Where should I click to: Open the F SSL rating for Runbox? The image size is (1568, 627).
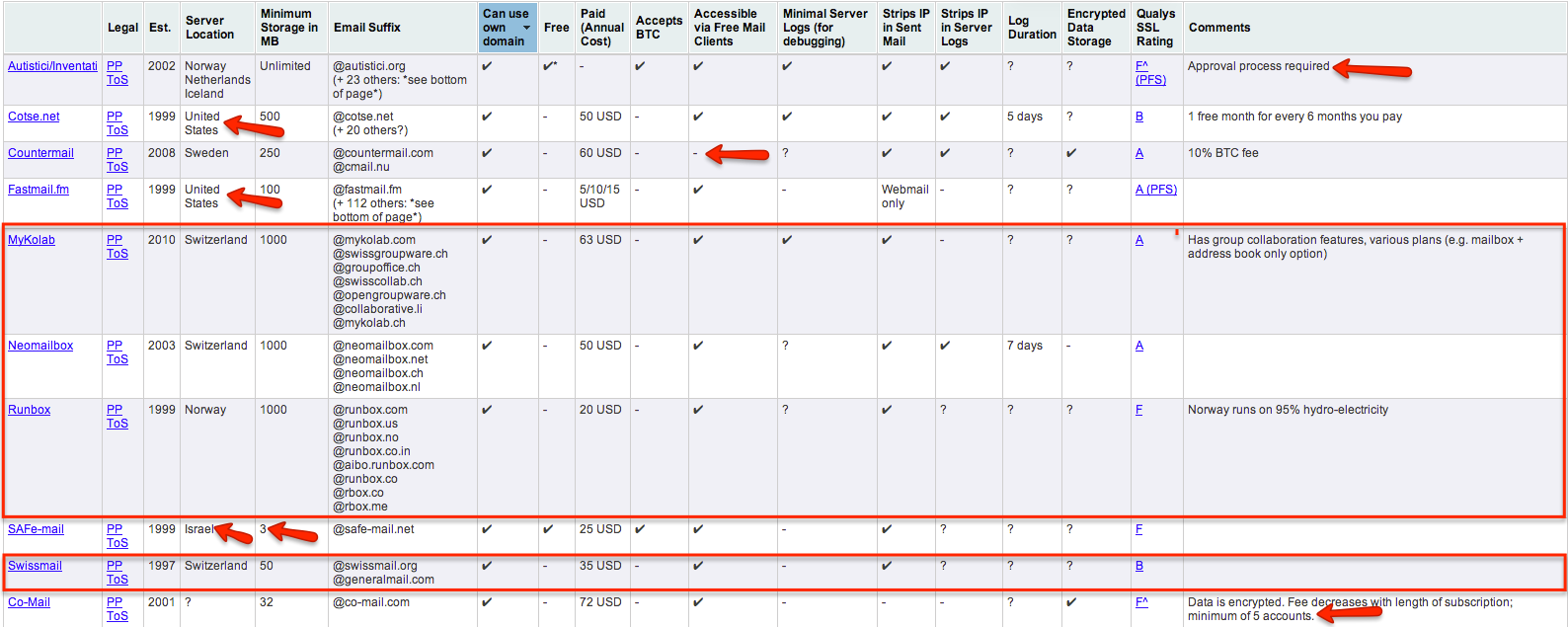click(x=1139, y=410)
